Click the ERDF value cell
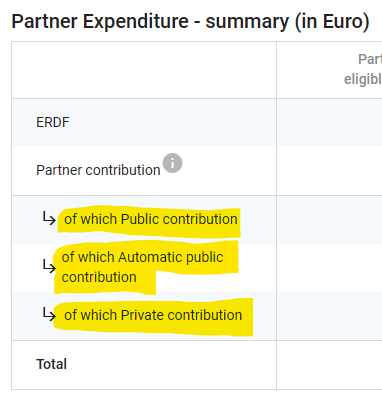The image size is (382, 396). click(329, 123)
